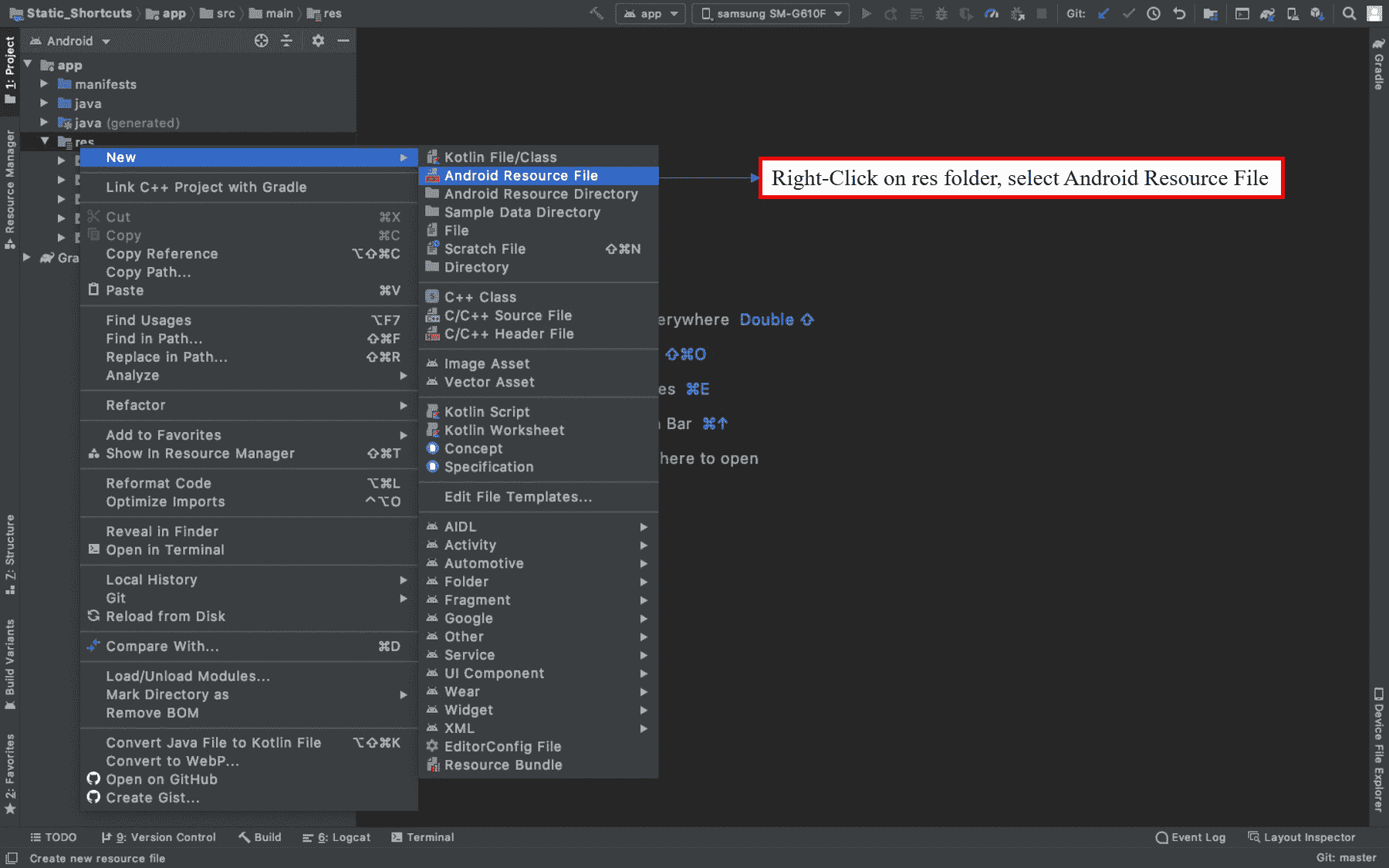
Task: Open the Profiler from the toolbar
Action: pyautogui.click(x=992, y=13)
